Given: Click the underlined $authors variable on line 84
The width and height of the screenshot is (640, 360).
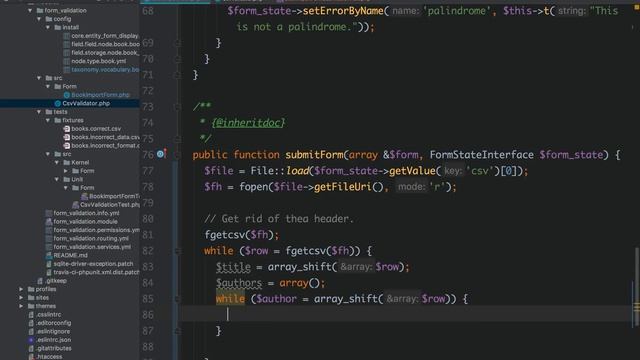Looking at the screenshot, I should pyautogui.click(x=239, y=283).
